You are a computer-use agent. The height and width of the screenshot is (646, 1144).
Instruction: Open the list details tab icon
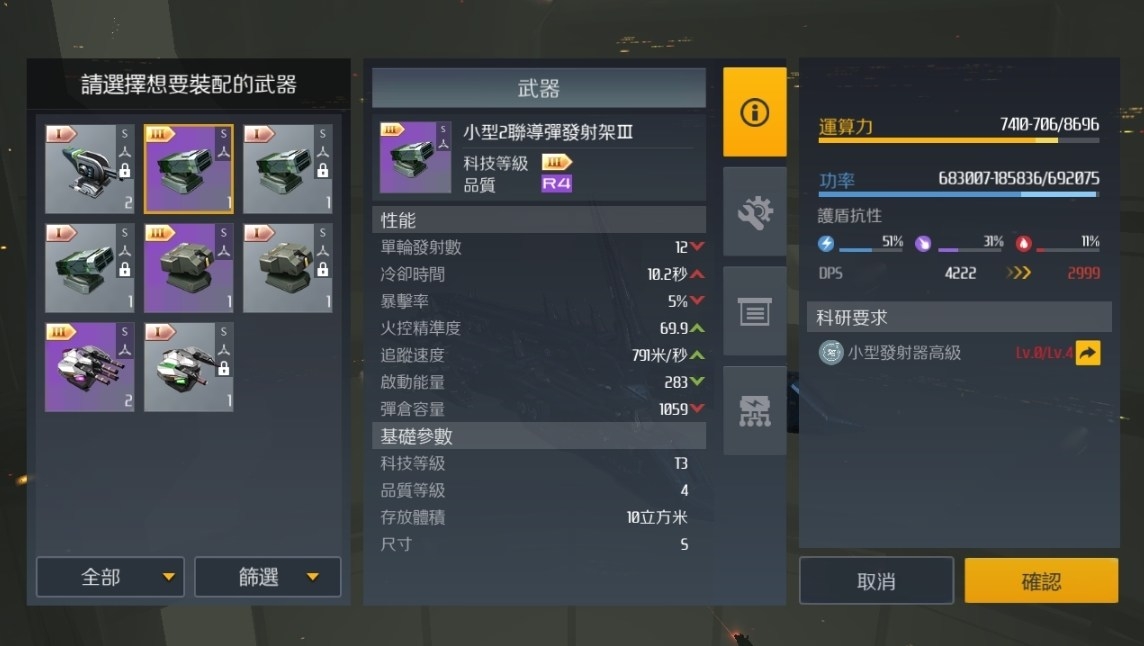point(754,312)
